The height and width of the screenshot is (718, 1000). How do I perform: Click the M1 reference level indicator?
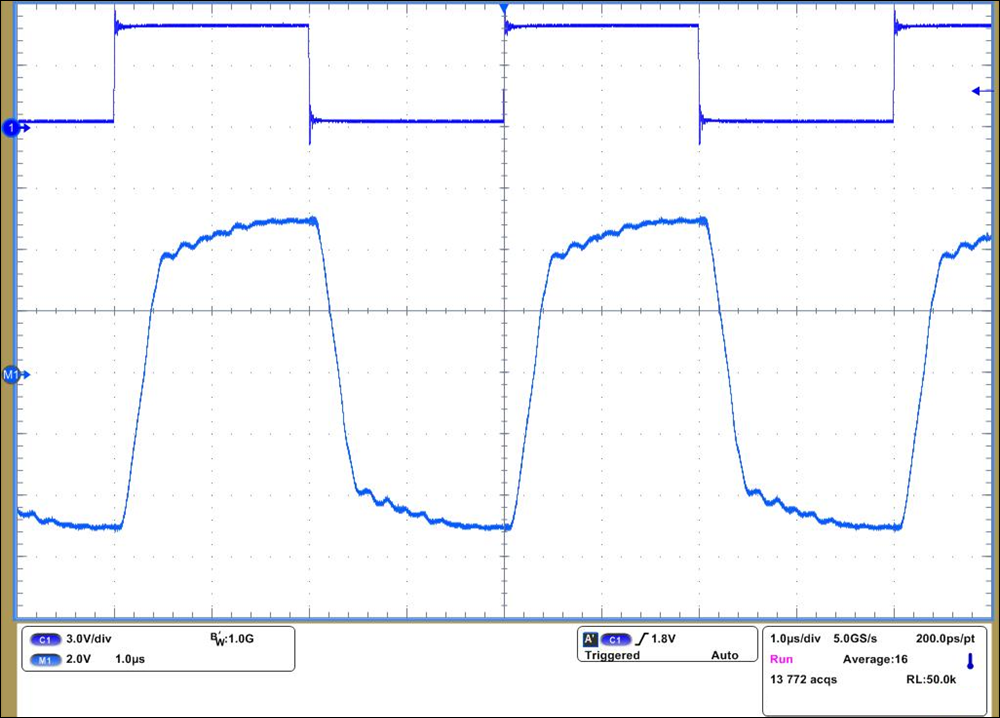point(12,374)
